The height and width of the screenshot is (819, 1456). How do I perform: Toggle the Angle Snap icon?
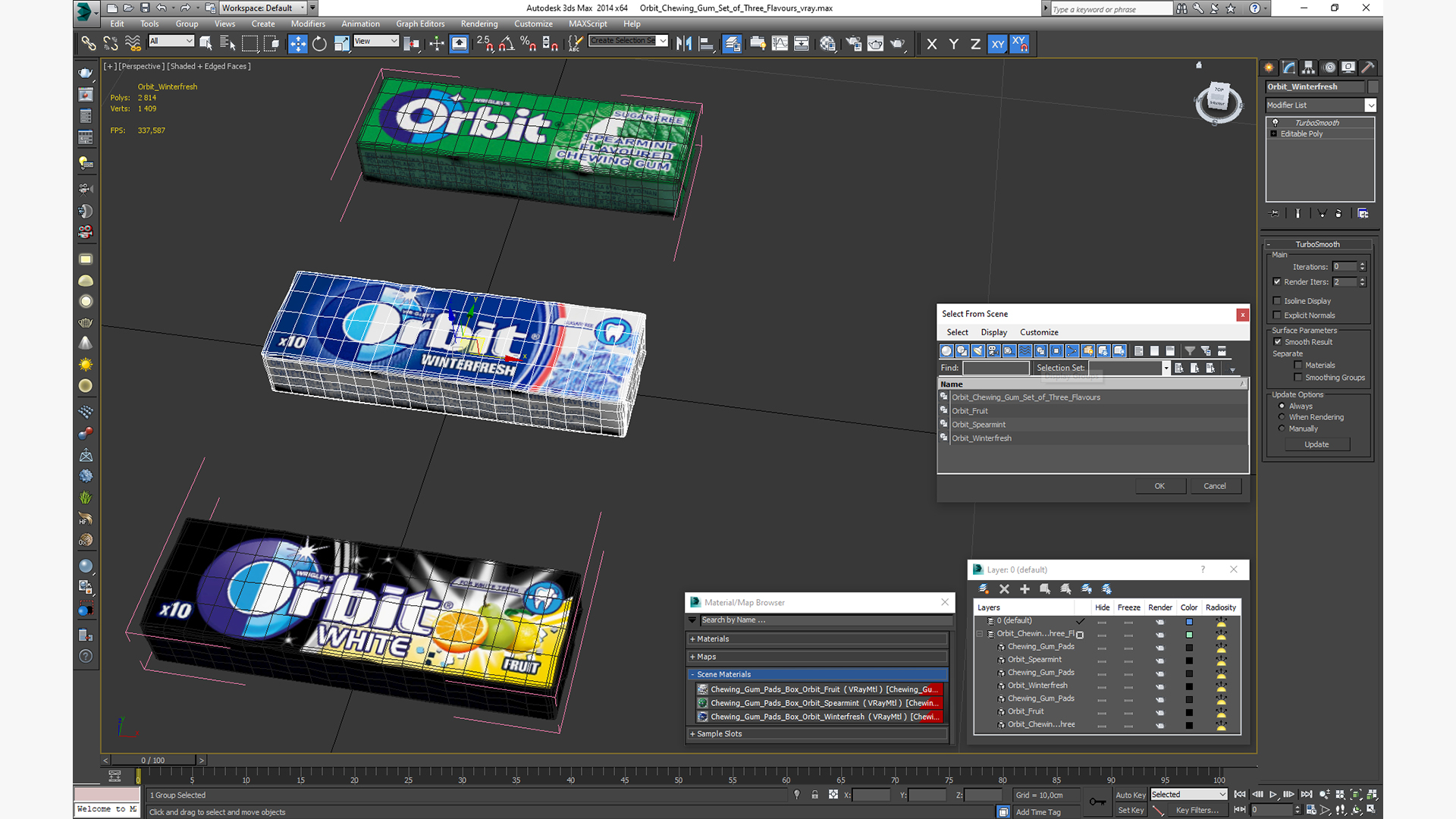coord(507,44)
